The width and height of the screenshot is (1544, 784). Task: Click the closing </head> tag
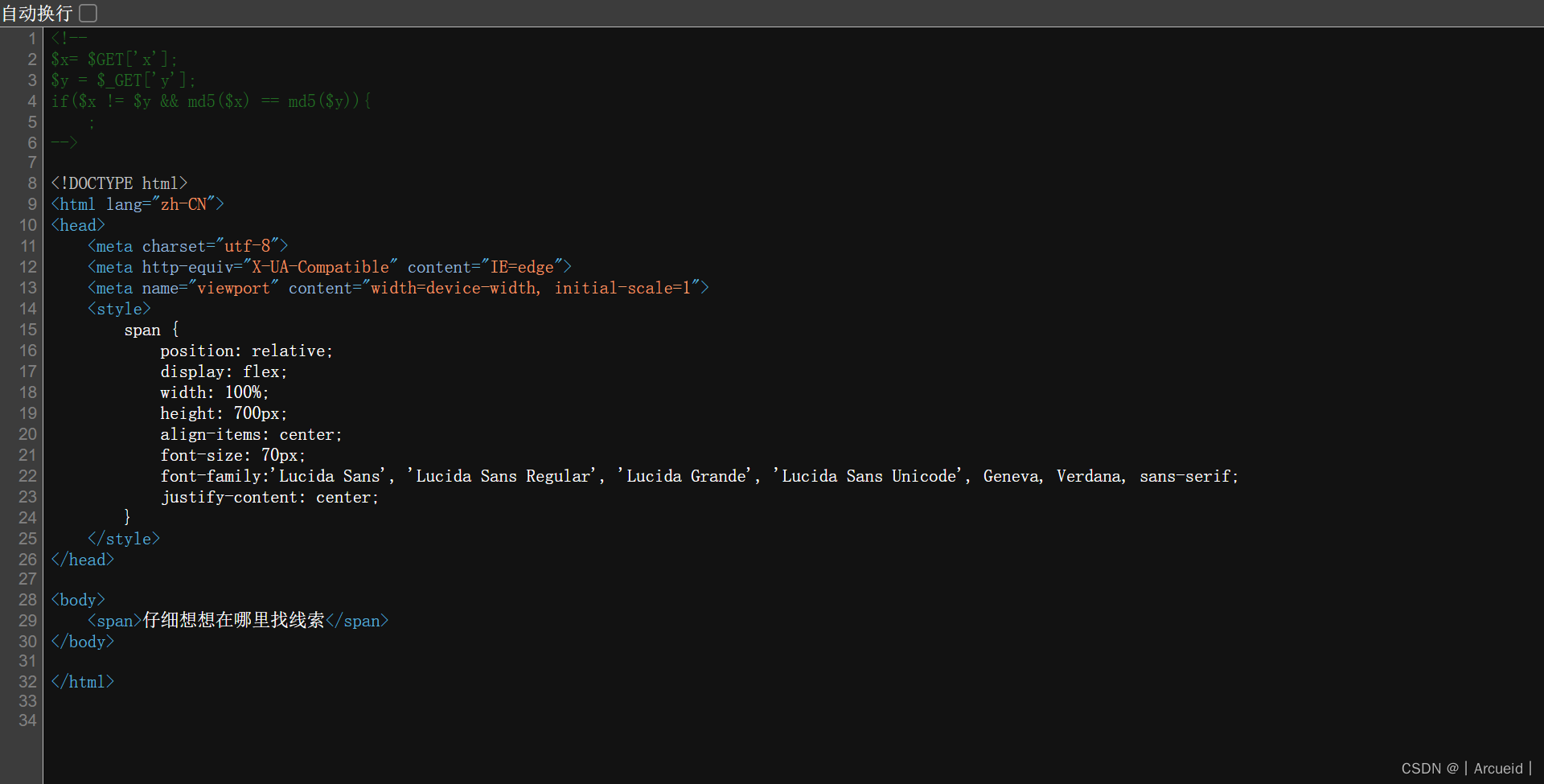click(x=83, y=560)
